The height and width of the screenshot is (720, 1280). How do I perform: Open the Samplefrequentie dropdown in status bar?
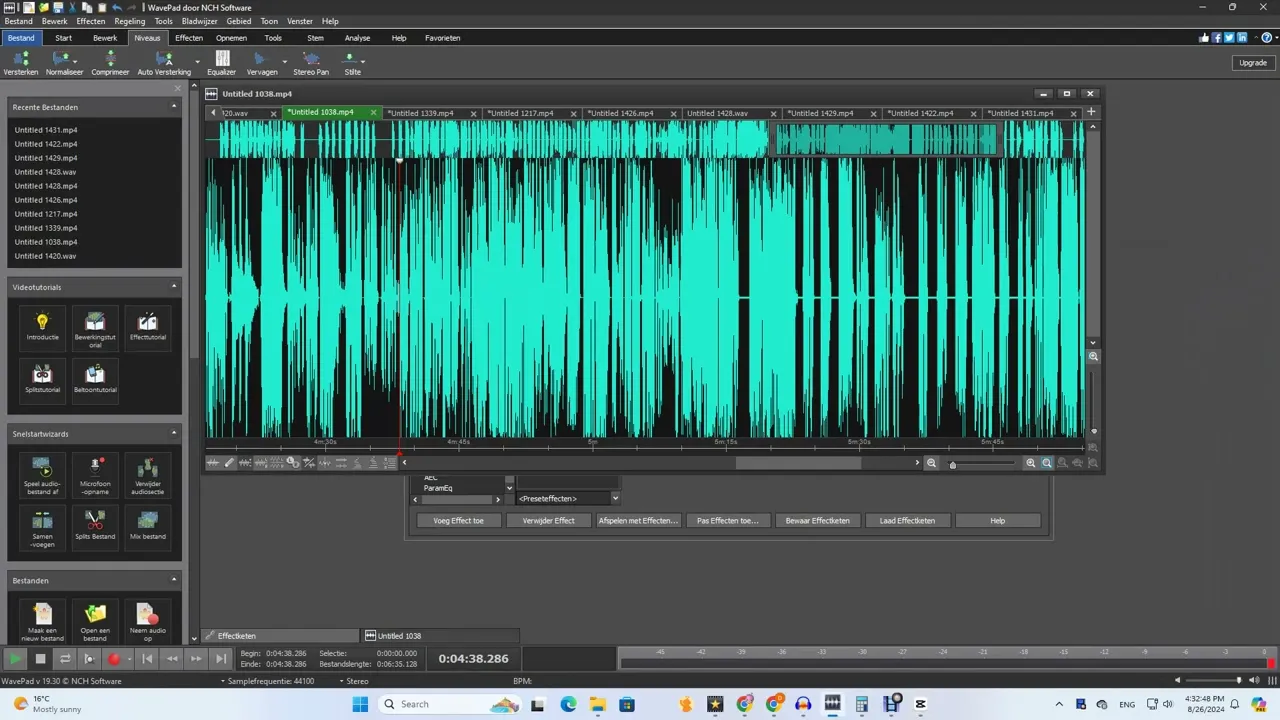268,681
